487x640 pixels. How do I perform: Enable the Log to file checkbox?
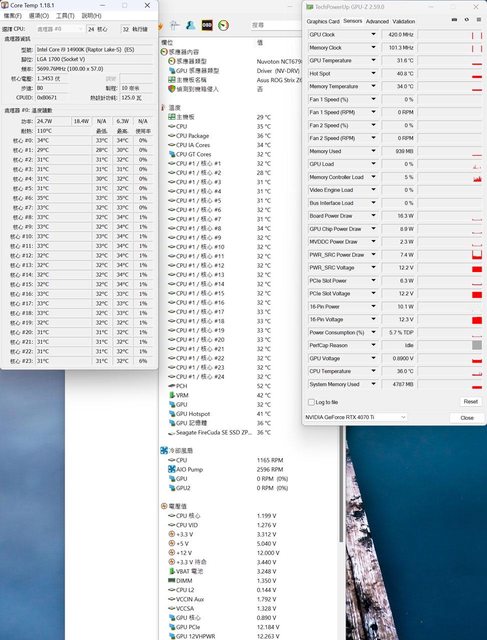coord(311,402)
